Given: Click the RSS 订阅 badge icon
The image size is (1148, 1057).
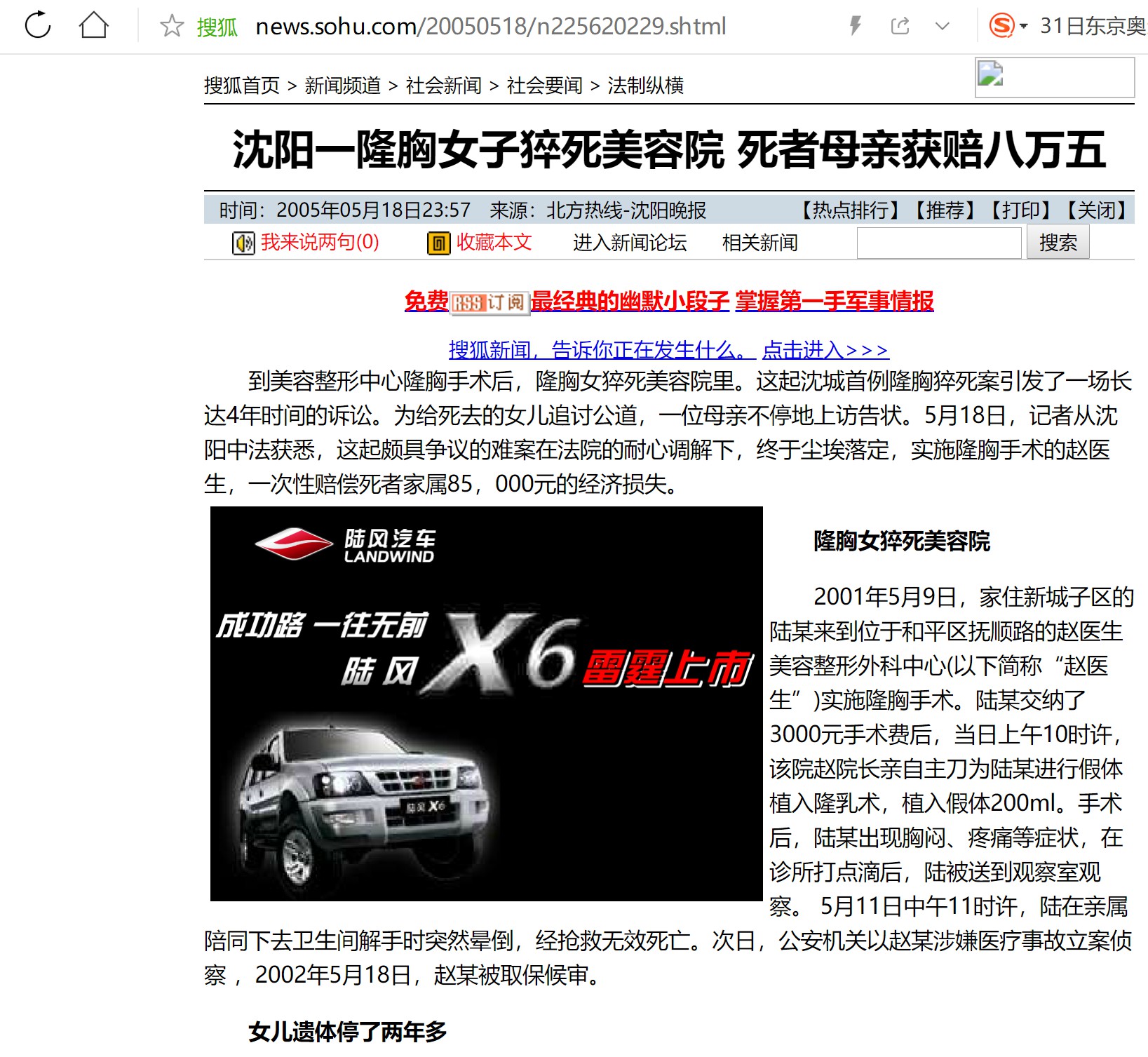Looking at the screenshot, I should coord(489,302).
